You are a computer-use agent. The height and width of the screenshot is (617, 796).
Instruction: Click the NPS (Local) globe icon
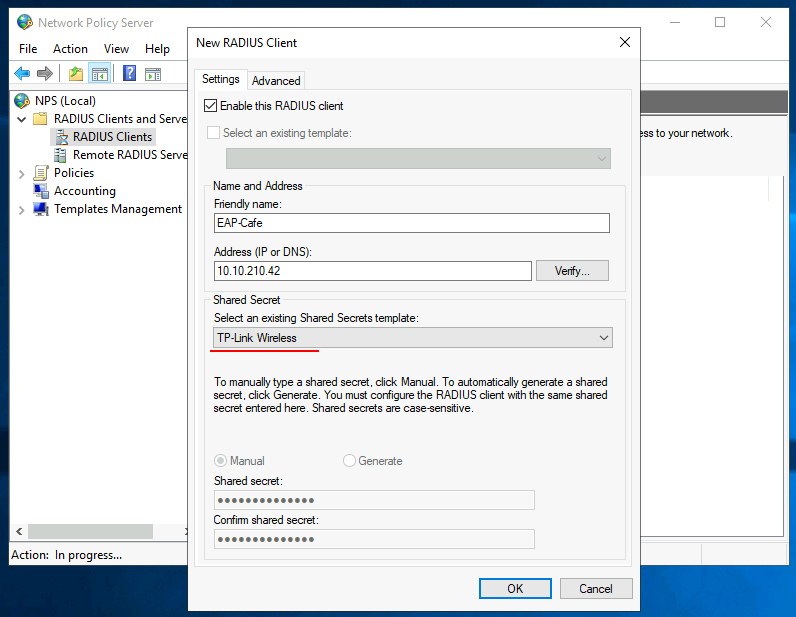tap(22, 101)
